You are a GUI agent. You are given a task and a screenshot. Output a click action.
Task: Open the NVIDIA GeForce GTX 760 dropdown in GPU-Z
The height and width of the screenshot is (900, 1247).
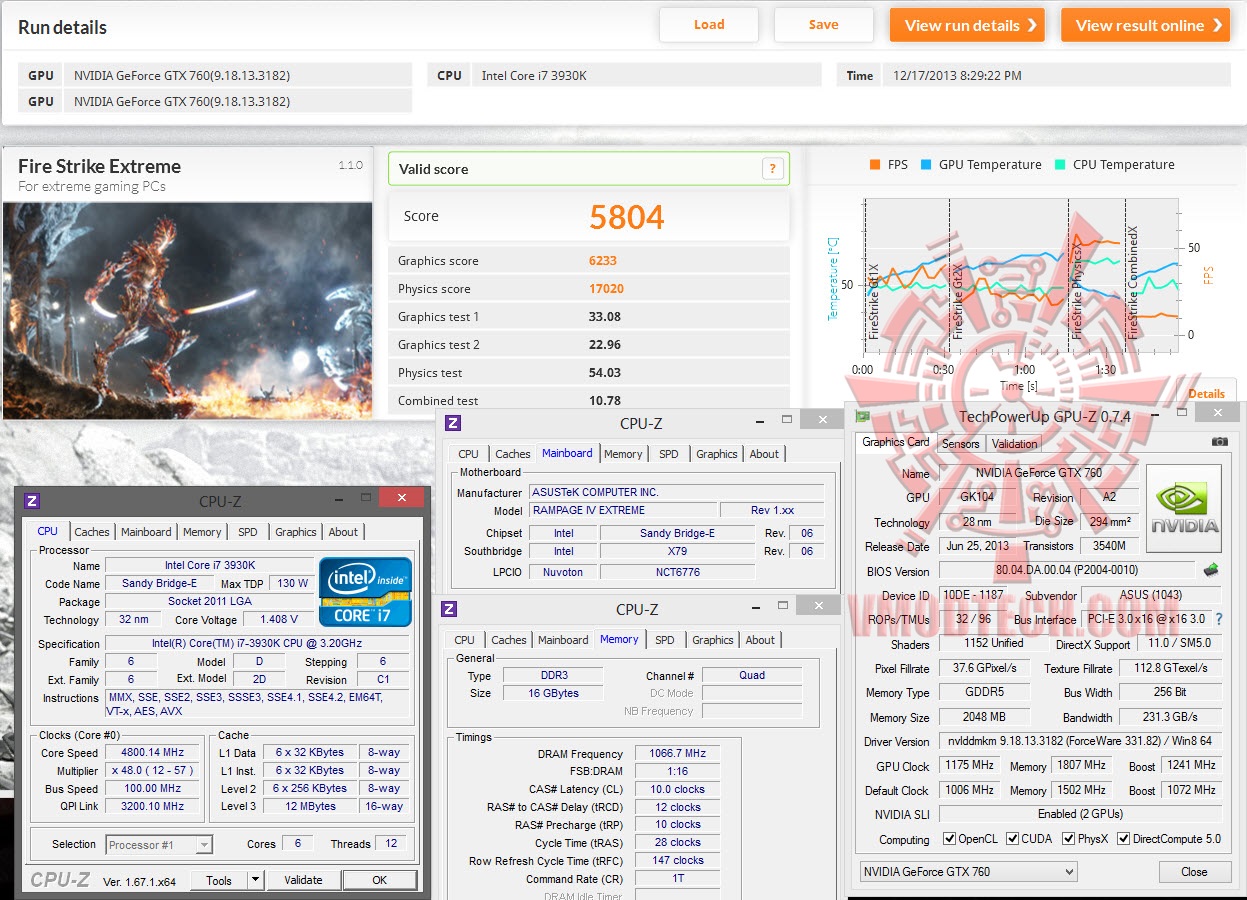968,872
